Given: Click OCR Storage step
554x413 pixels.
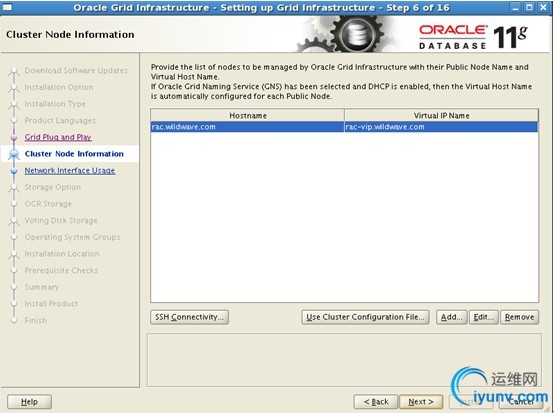Looking at the screenshot, I should point(48,204).
